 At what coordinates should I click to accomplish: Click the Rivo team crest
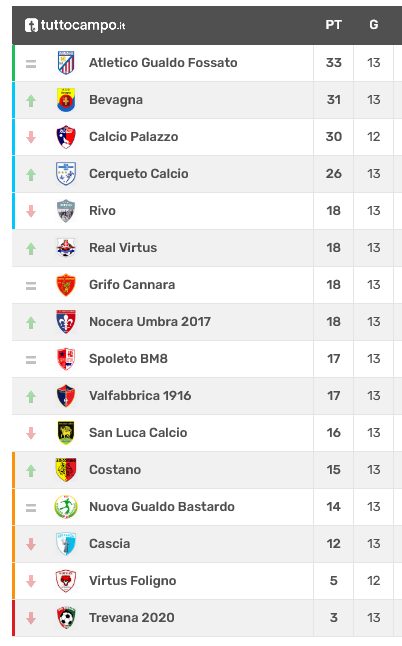[66, 211]
